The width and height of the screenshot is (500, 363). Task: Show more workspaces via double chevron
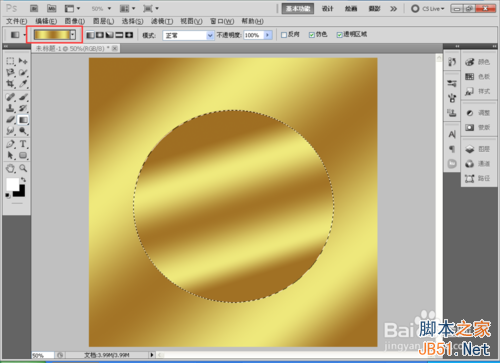(x=394, y=9)
